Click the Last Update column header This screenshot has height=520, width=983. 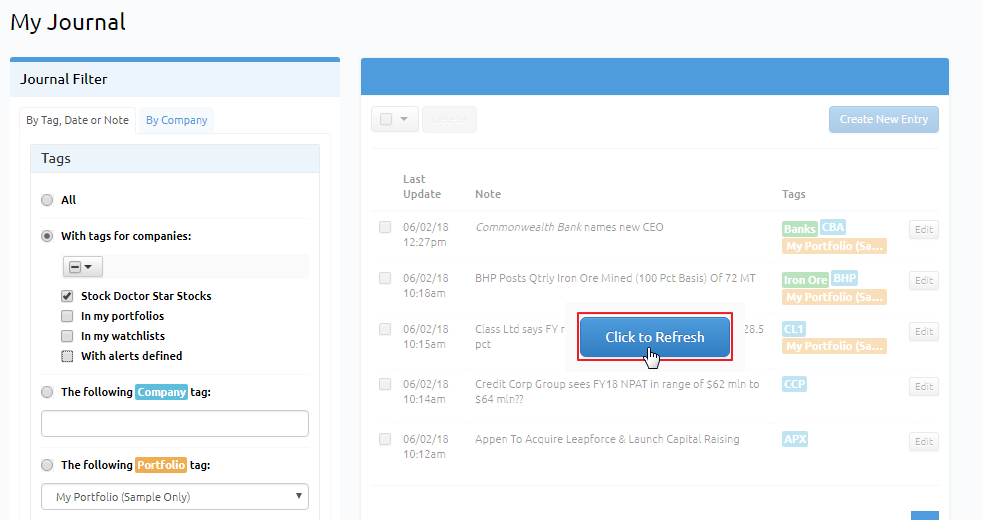click(x=421, y=186)
